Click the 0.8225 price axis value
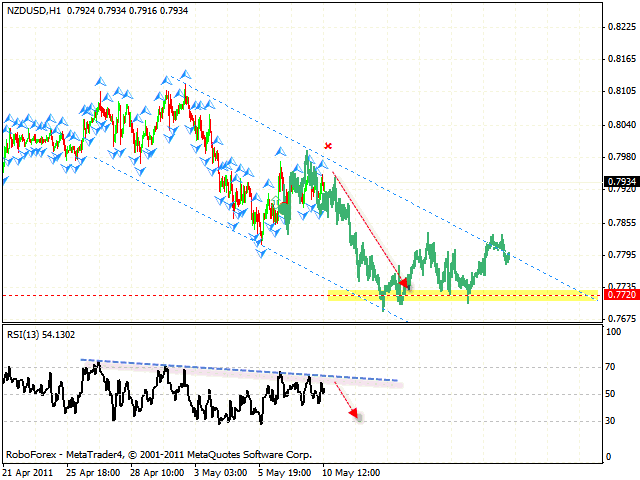 (619, 27)
